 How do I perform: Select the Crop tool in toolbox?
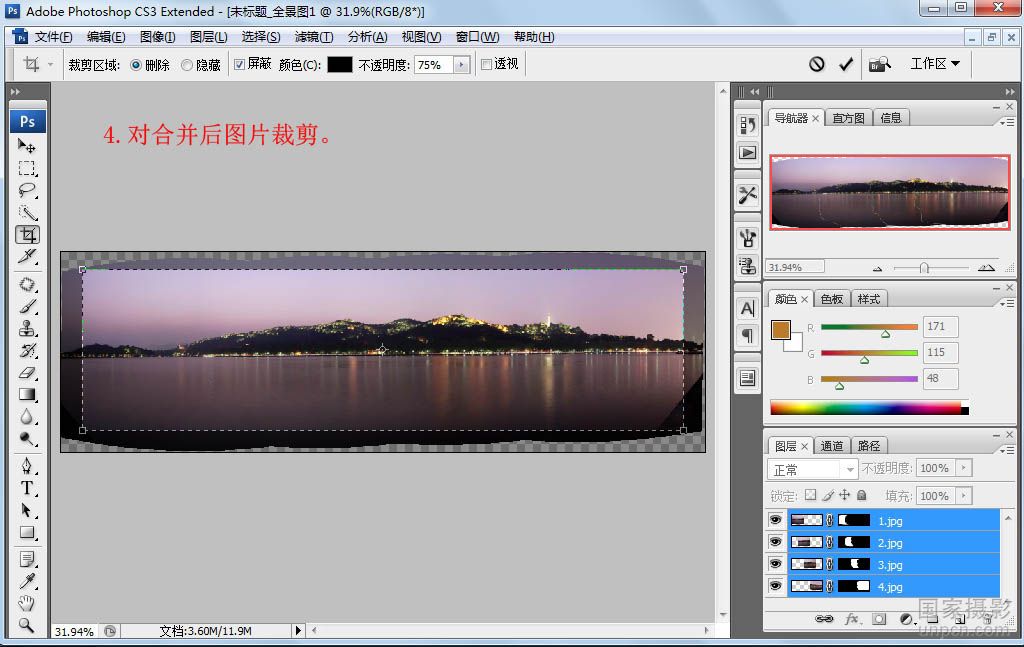click(27, 235)
